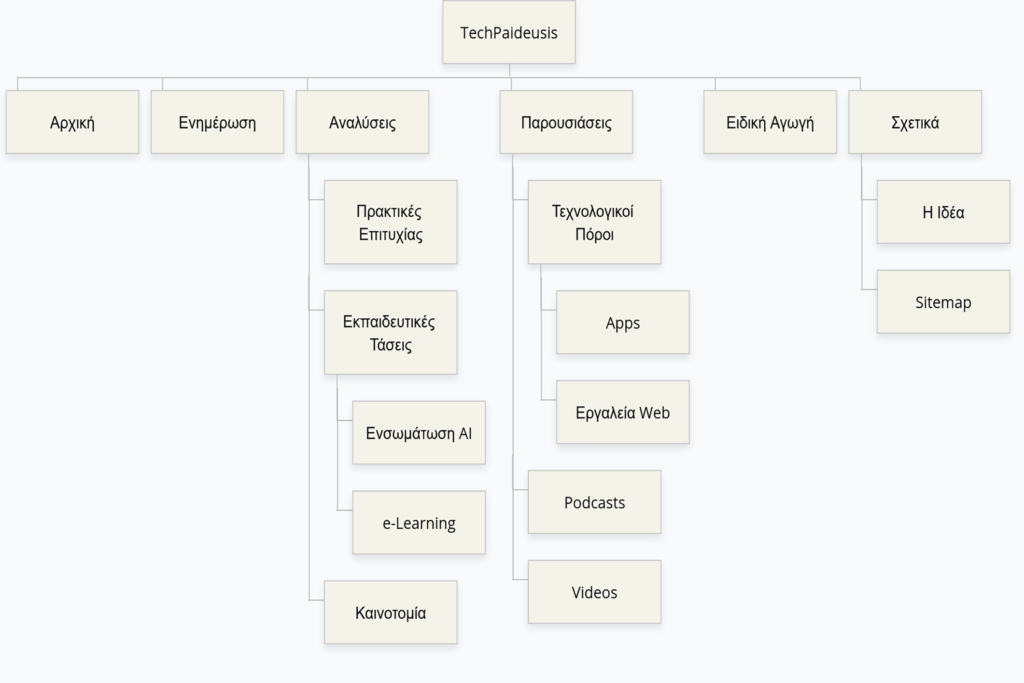Select the Videos node

click(x=594, y=592)
